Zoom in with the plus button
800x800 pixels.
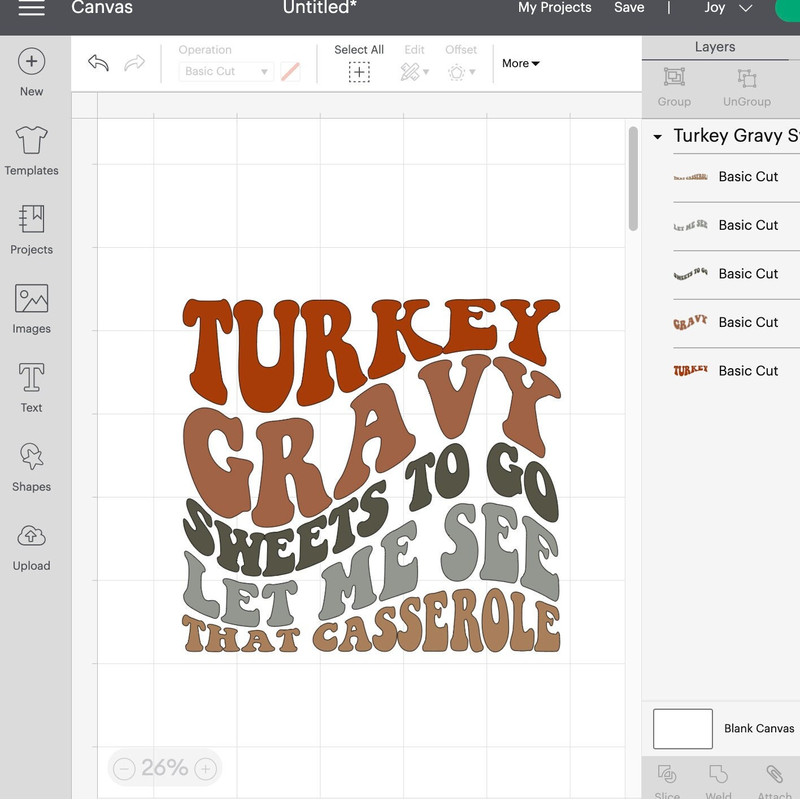(x=205, y=769)
